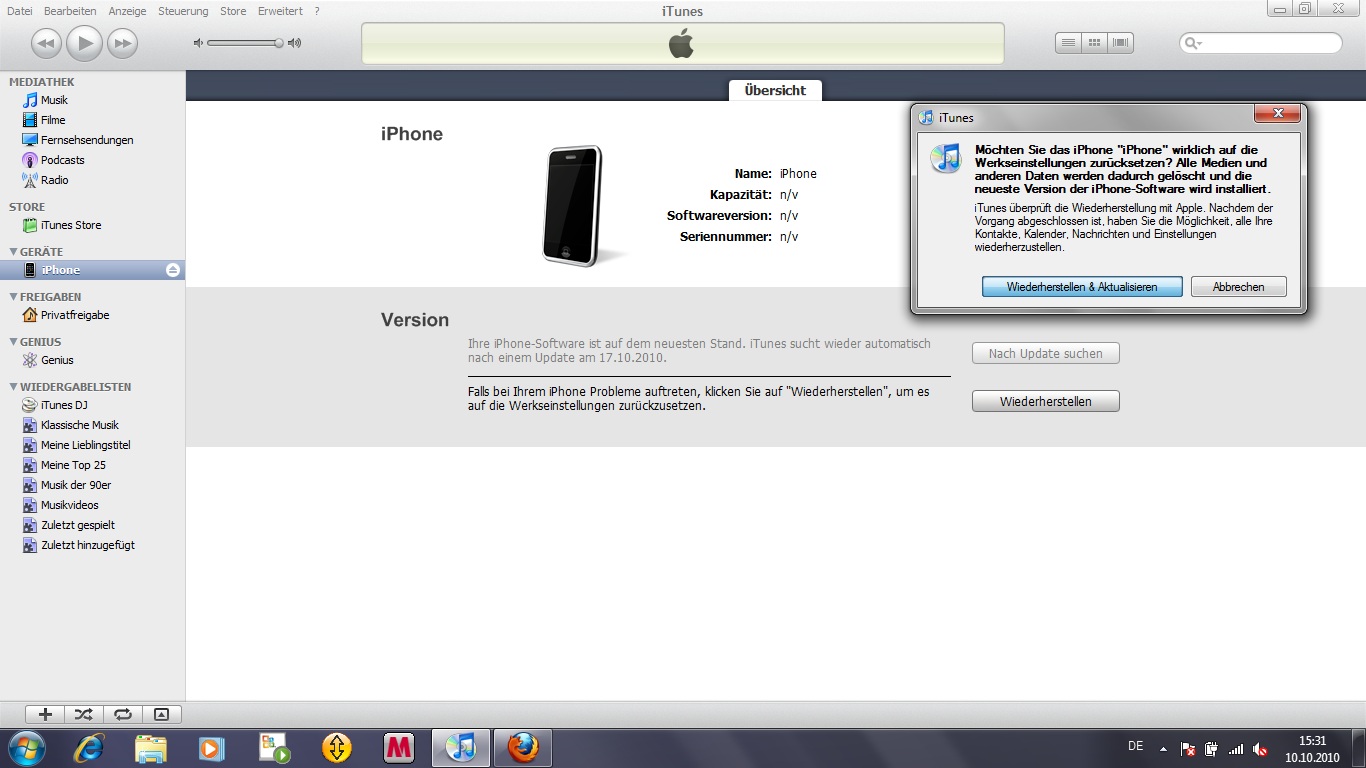
Task: Open the Genius playlist
Action: point(57,360)
